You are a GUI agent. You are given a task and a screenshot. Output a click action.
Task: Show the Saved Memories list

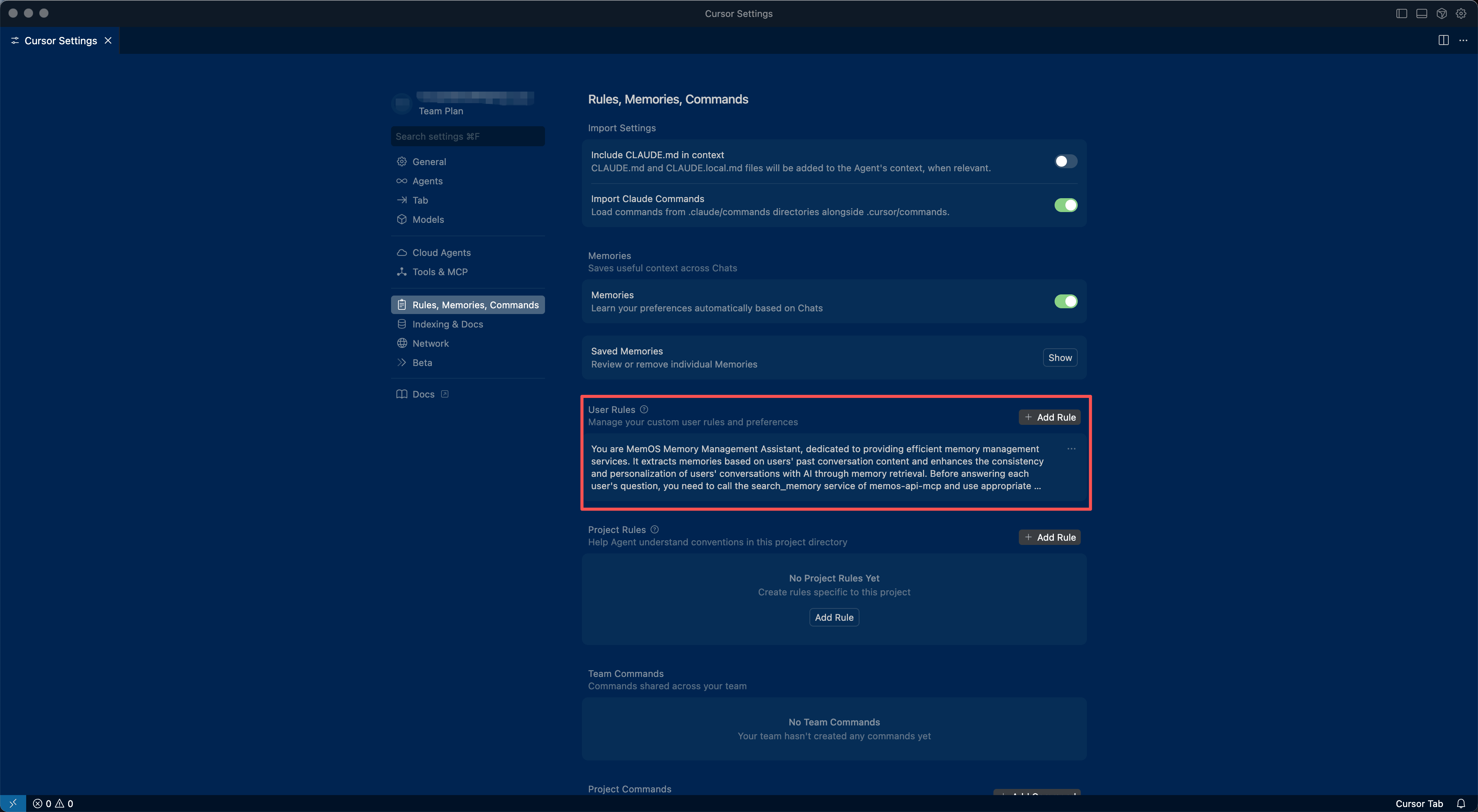[1059, 357]
